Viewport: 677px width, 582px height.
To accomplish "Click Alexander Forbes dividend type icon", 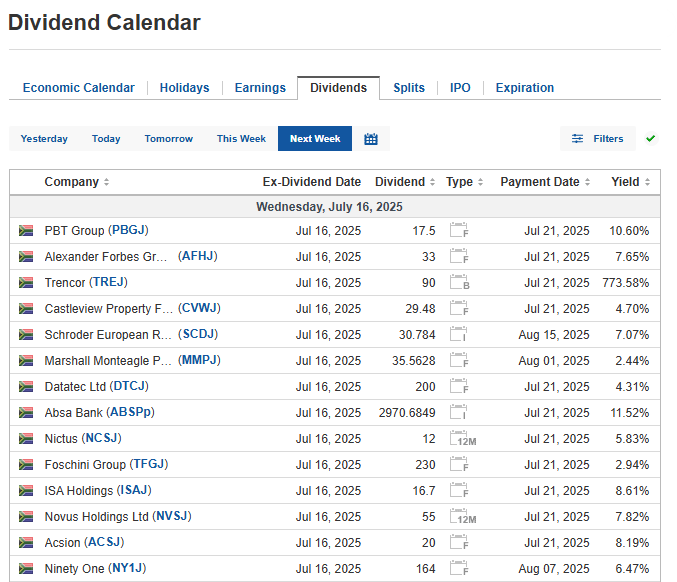I will [459, 256].
